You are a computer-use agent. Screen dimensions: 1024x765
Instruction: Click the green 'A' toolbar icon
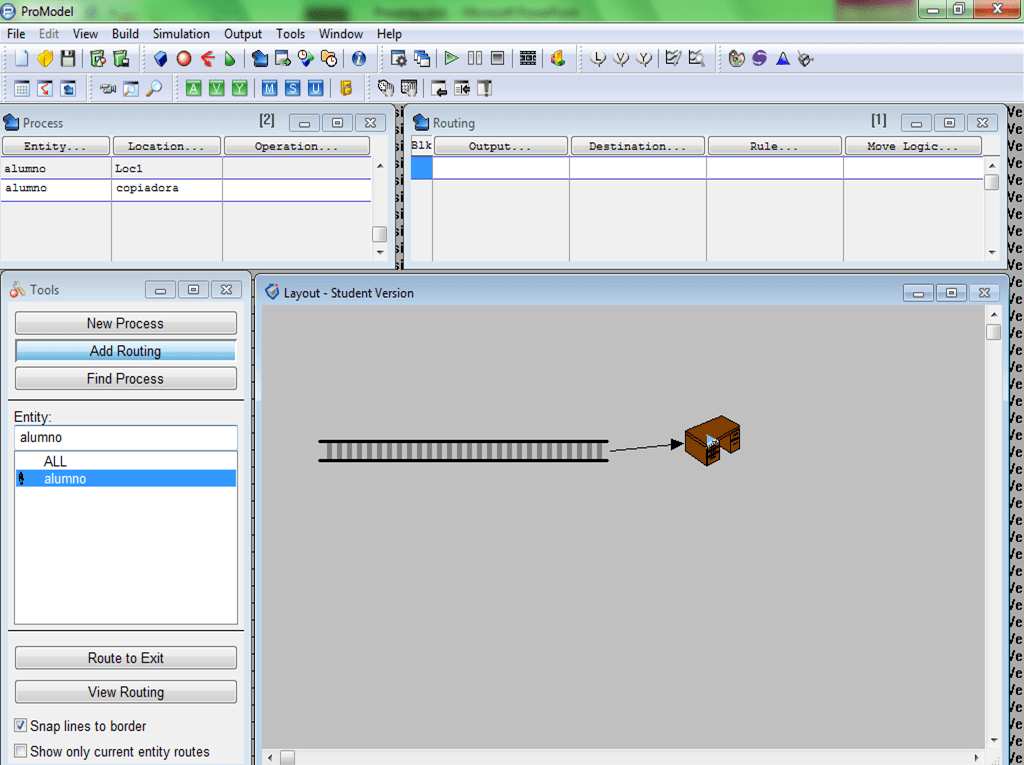pos(193,89)
